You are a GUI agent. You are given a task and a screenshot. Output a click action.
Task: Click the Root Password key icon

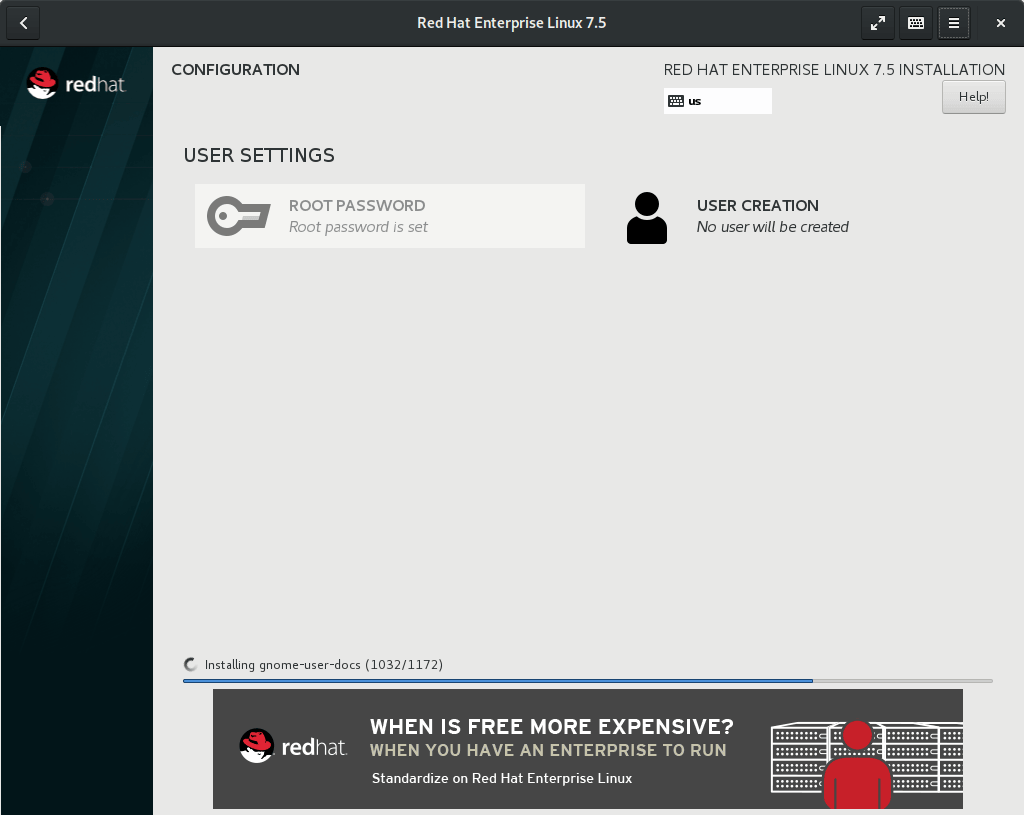(238, 216)
